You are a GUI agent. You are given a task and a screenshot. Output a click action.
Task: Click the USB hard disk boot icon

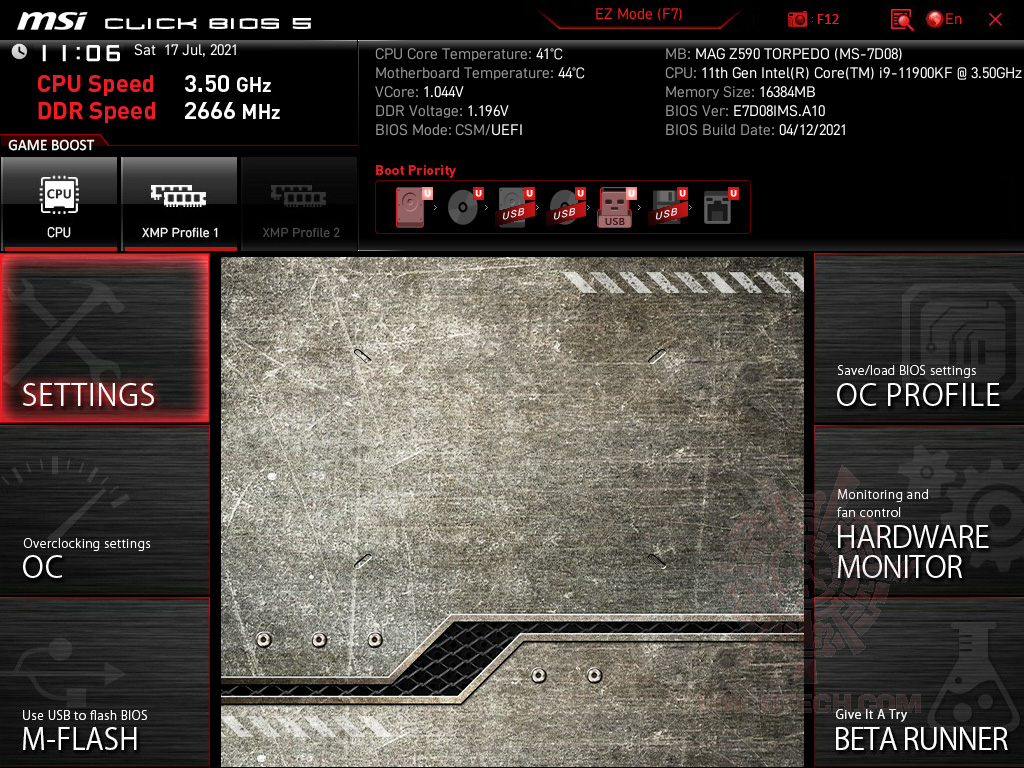516,207
